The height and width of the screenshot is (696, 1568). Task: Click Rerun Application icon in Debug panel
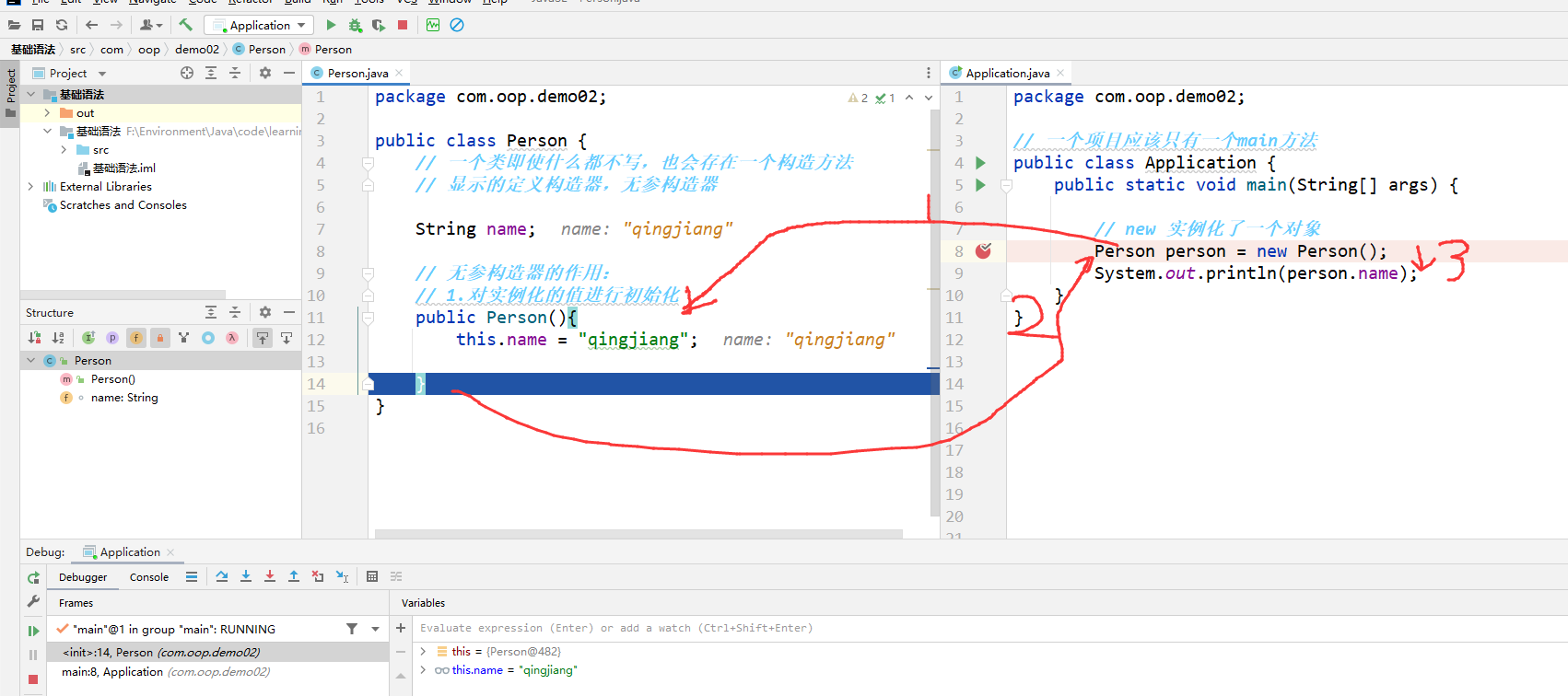(33, 578)
